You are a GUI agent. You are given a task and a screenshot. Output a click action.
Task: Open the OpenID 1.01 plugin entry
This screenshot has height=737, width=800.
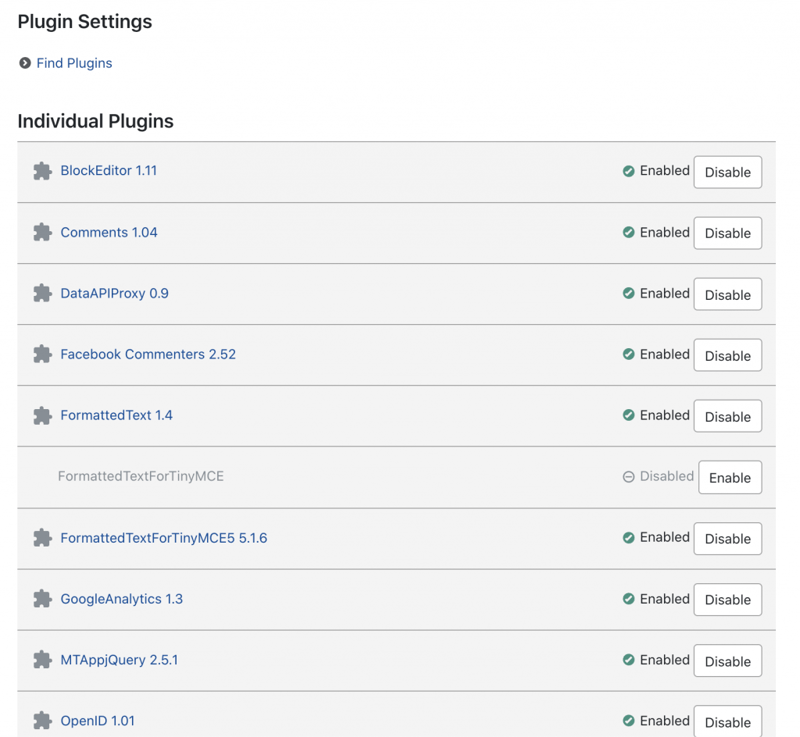click(97, 721)
